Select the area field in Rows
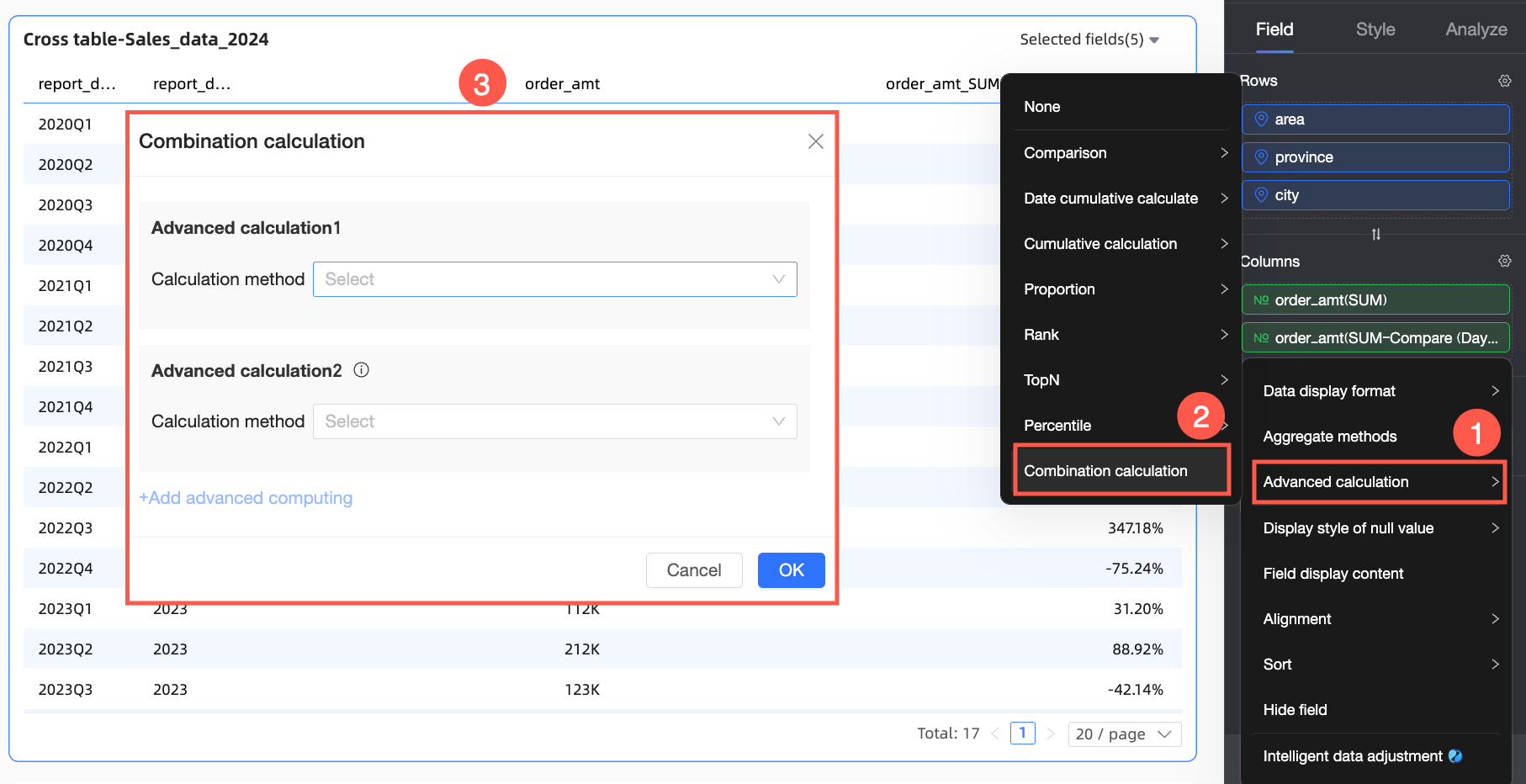 (1375, 119)
